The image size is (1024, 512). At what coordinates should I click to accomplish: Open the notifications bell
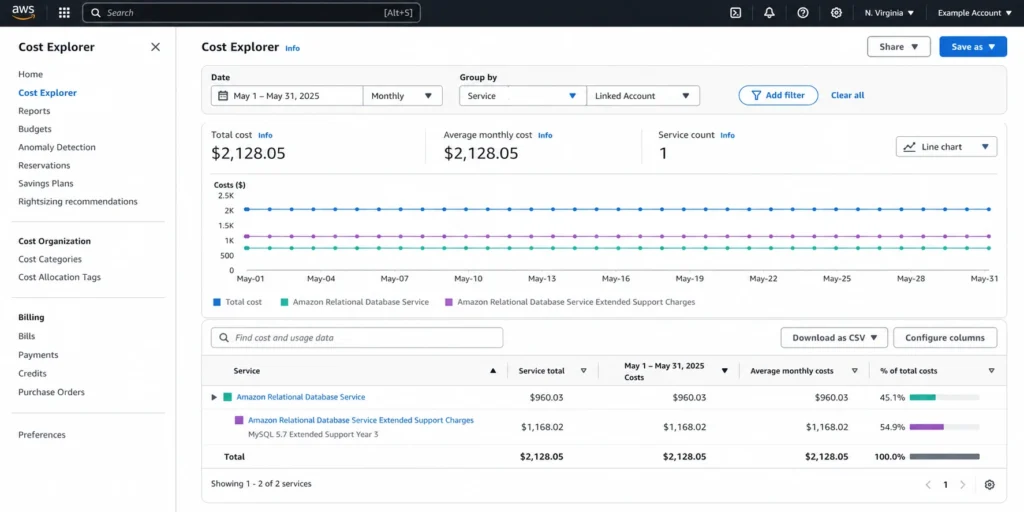pos(769,12)
